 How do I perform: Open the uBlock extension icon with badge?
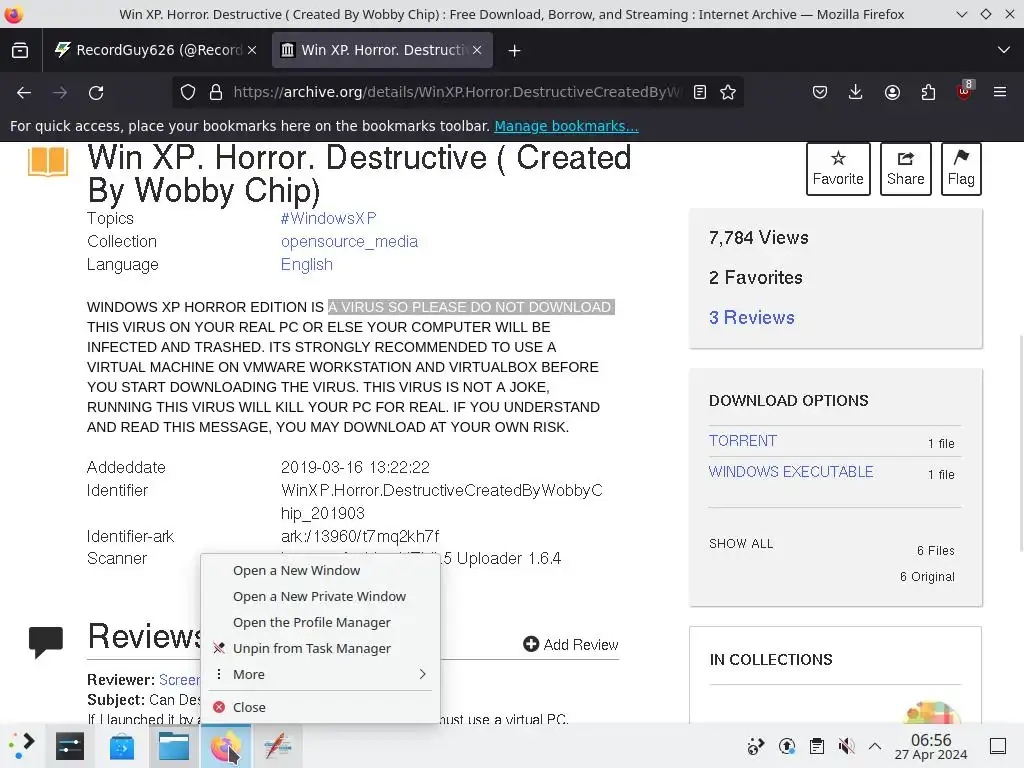(x=965, y=91)
